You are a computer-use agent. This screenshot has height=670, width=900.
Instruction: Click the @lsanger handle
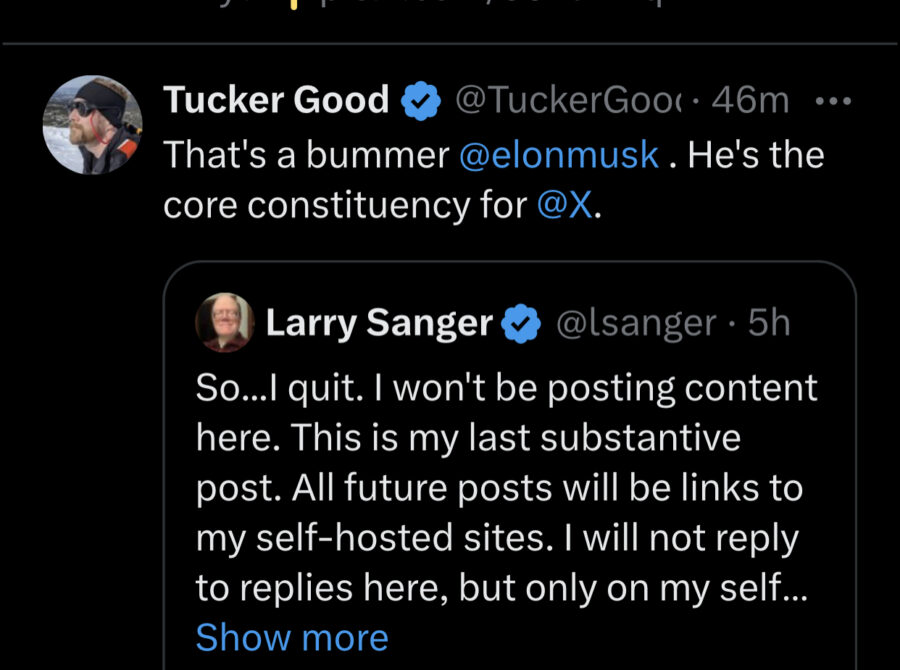(x=636, y=324)
